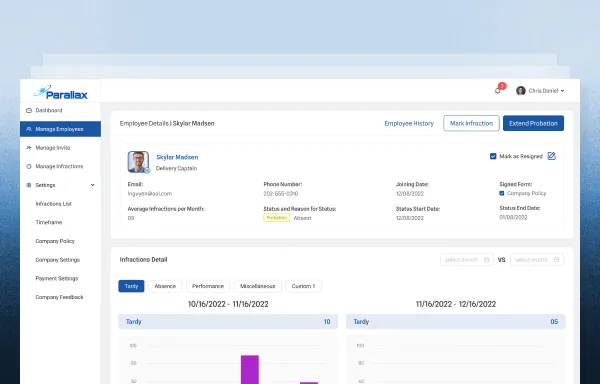Click the Manage Infractions clock icon

pyautogui.click(x=29, y=166)
